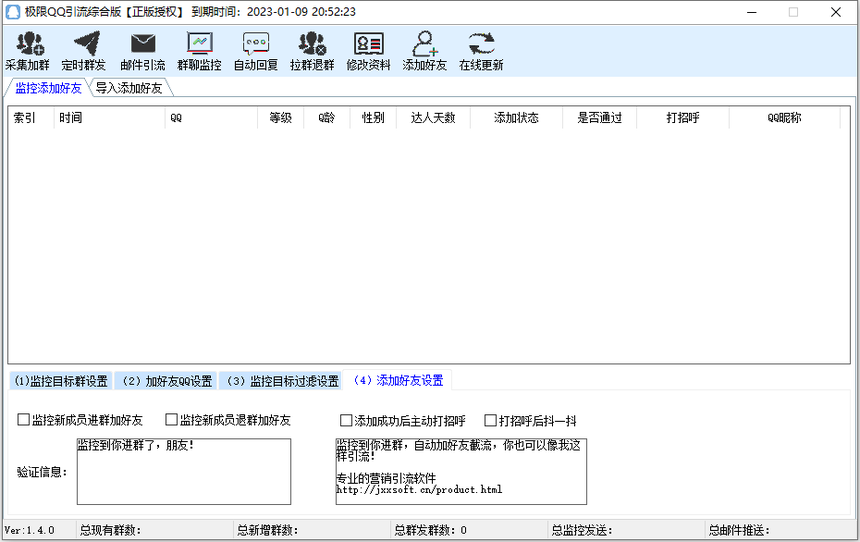The width and height of the screenshot is (860, 542).
Task: Sort by the 时间 column header
Action: pyautogui.click(x=109, y=117)
